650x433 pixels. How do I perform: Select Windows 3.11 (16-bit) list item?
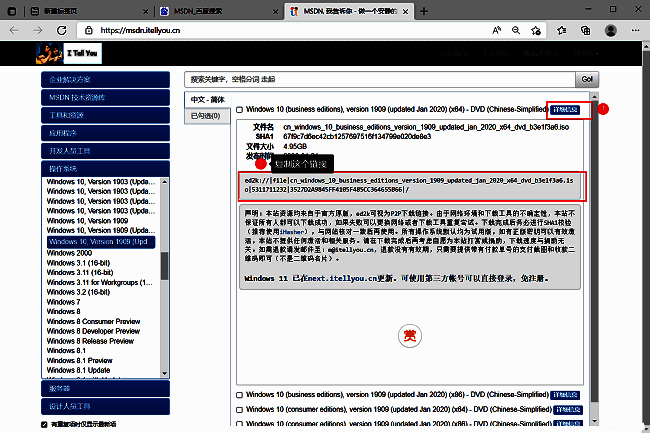(x=80, y=273)
